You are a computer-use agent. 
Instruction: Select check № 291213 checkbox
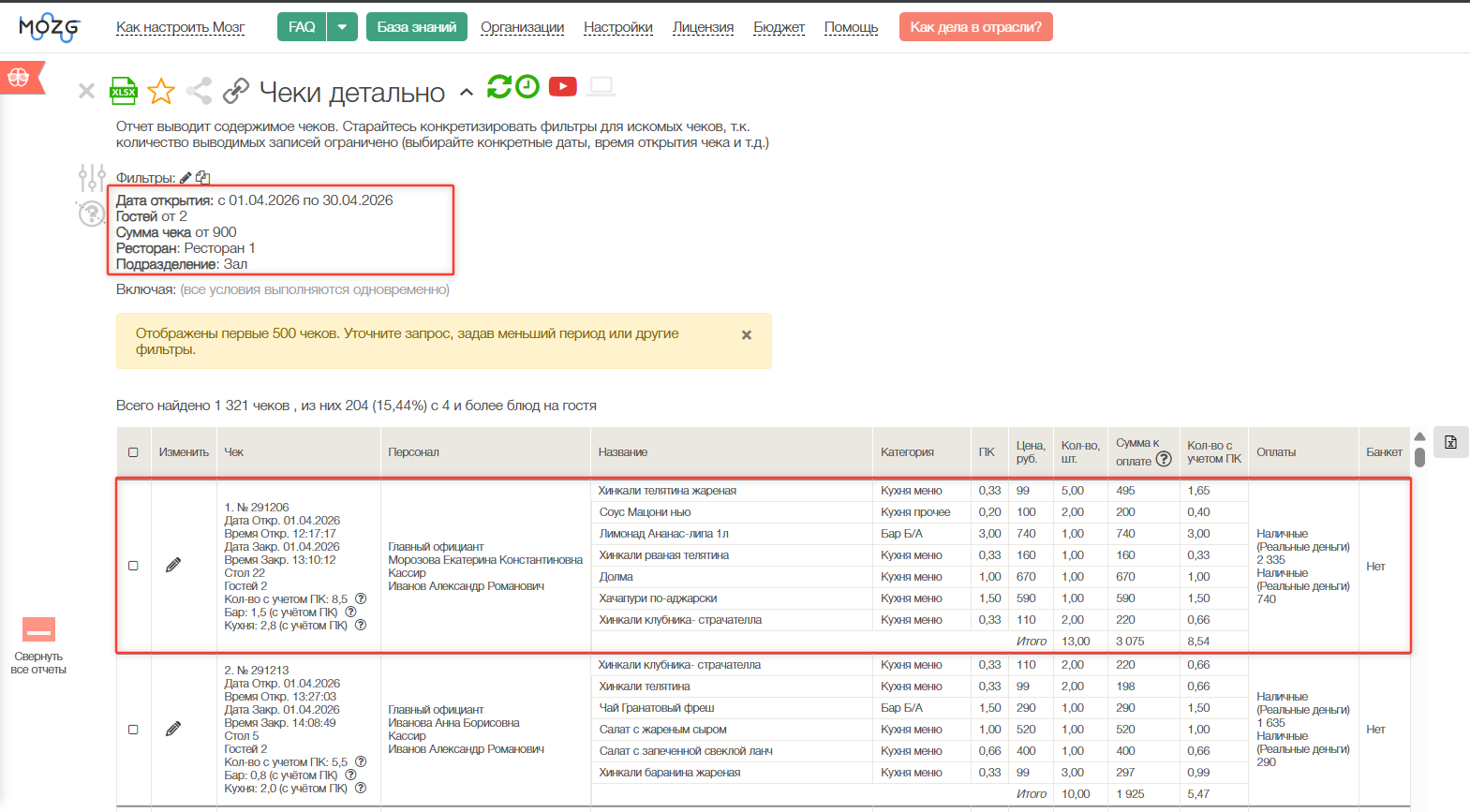tap(133, 730)
